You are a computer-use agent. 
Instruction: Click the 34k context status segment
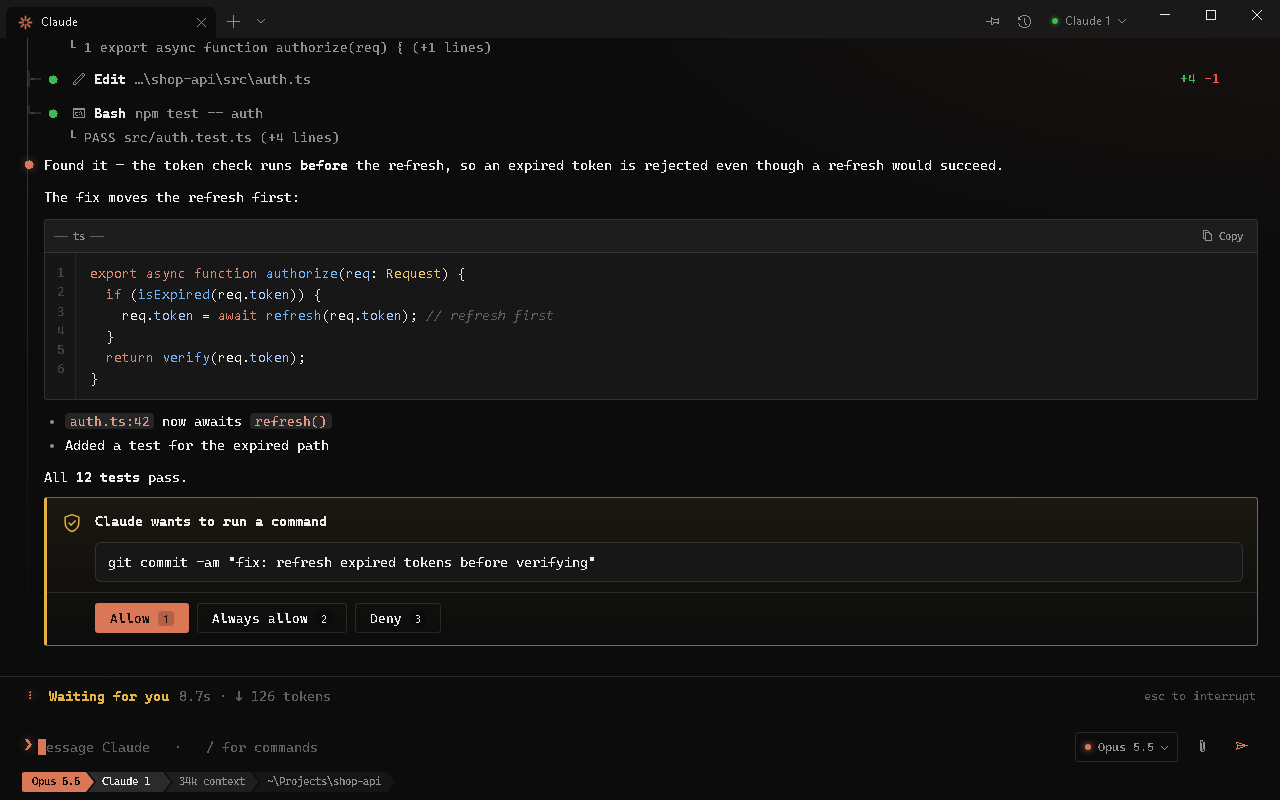point(211,781)
